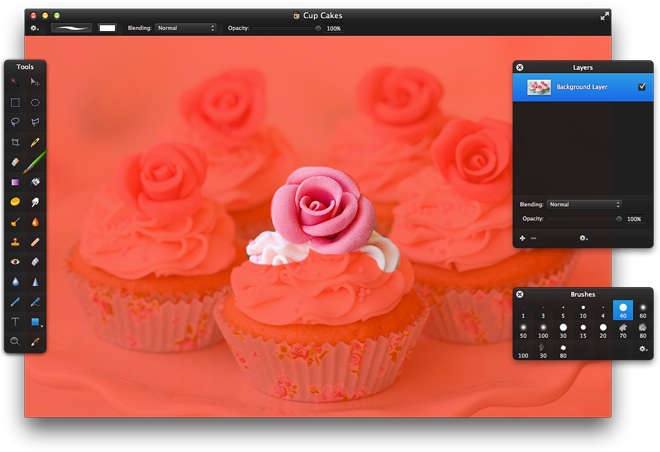Screen dimensions: 660x452
Task: Select the Type (T) tool
Action: point(15,321)
